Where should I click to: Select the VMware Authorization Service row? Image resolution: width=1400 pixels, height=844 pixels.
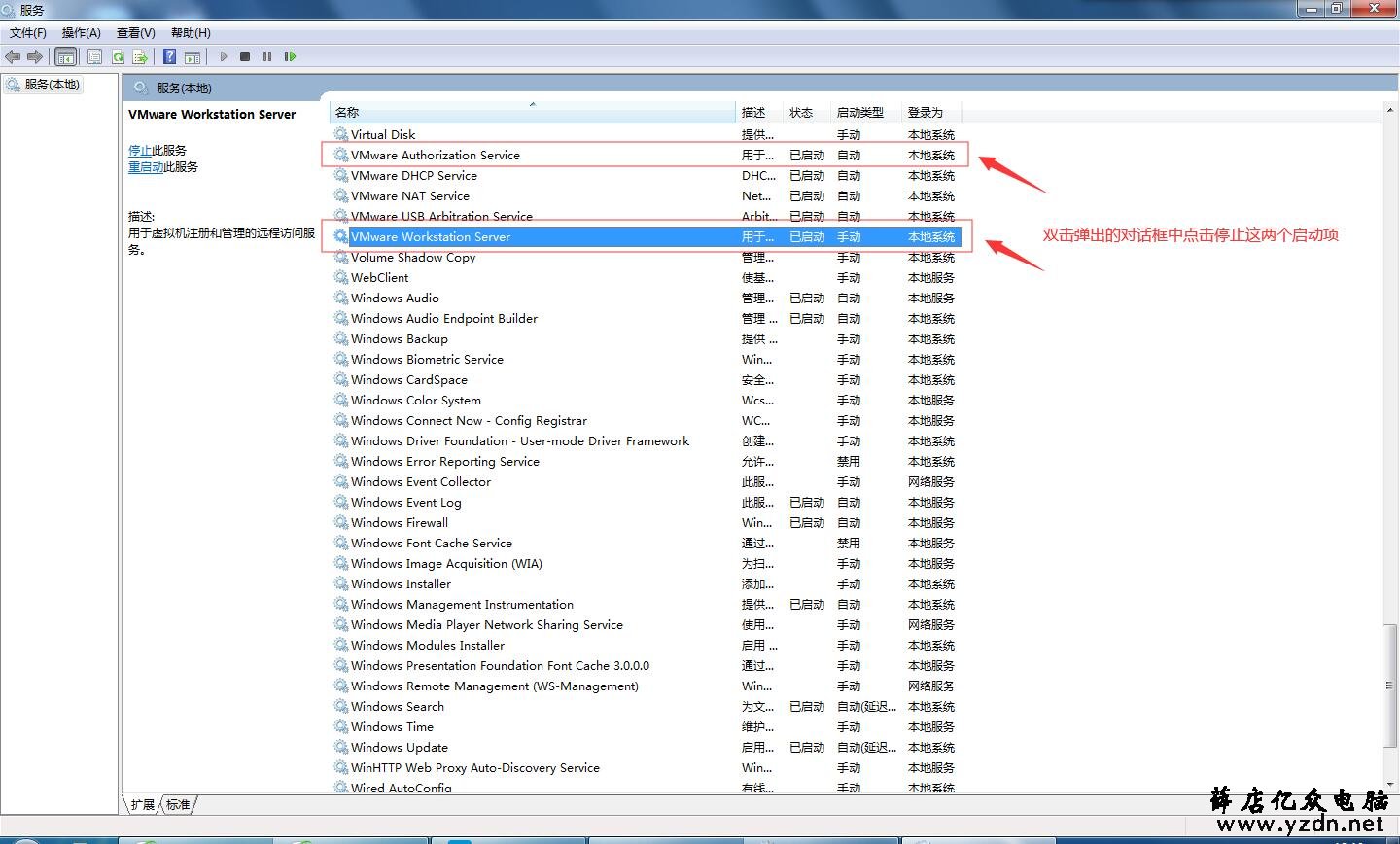point(647,155)
